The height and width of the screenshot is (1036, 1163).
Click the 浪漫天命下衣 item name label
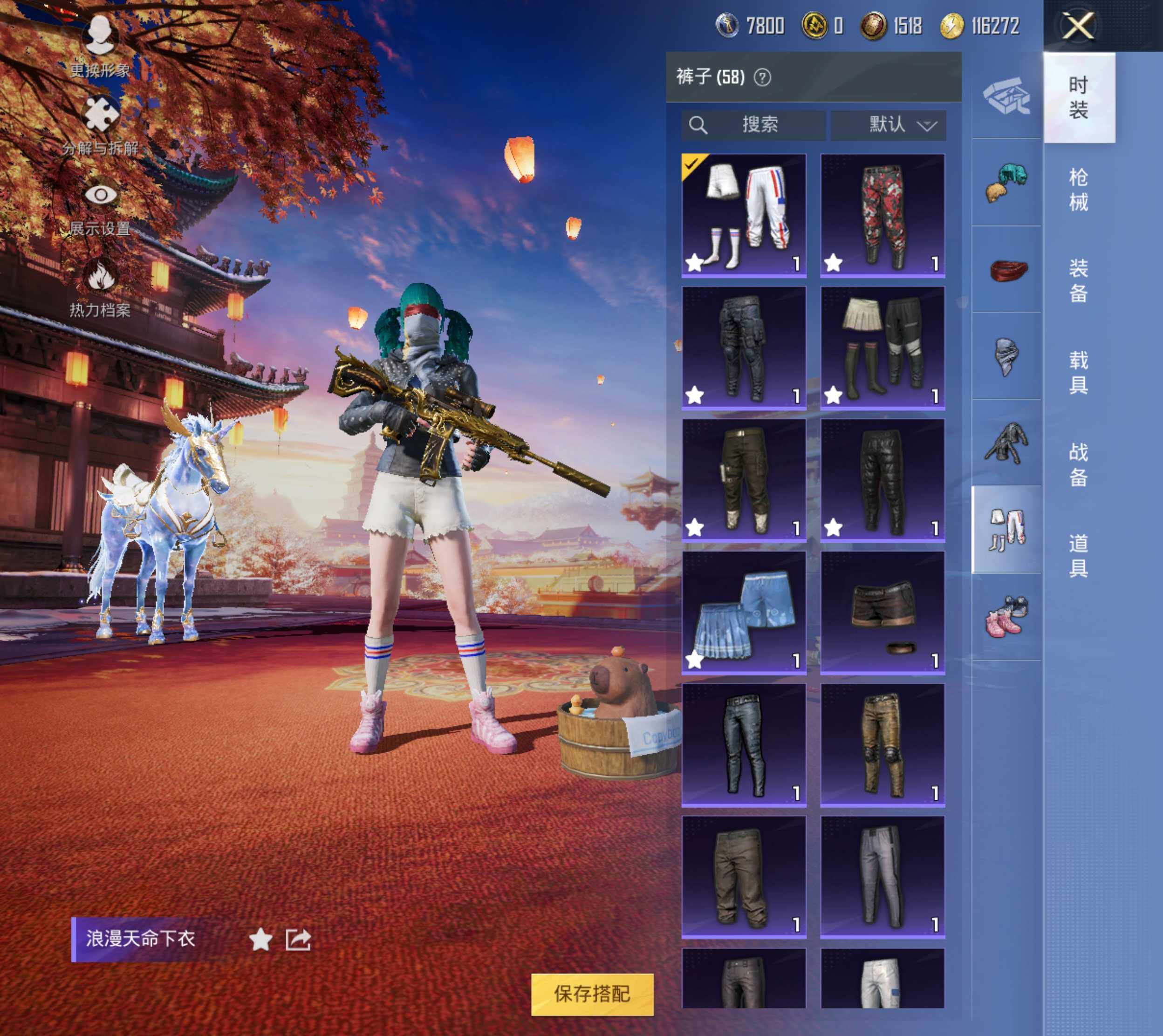click(x=141, y=939)
